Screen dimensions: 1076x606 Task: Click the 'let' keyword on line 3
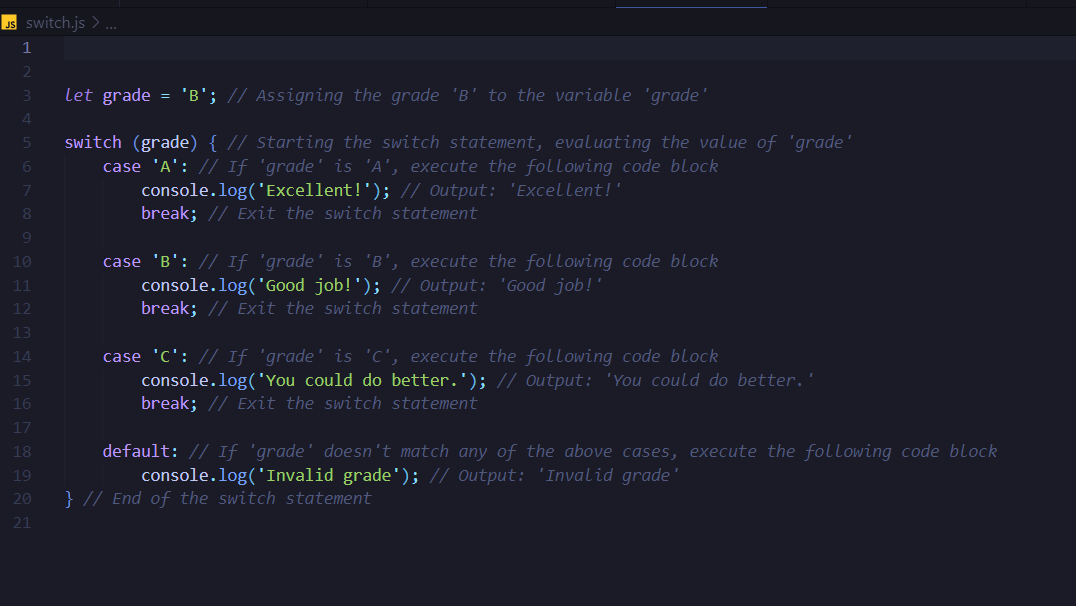[78, 95]
